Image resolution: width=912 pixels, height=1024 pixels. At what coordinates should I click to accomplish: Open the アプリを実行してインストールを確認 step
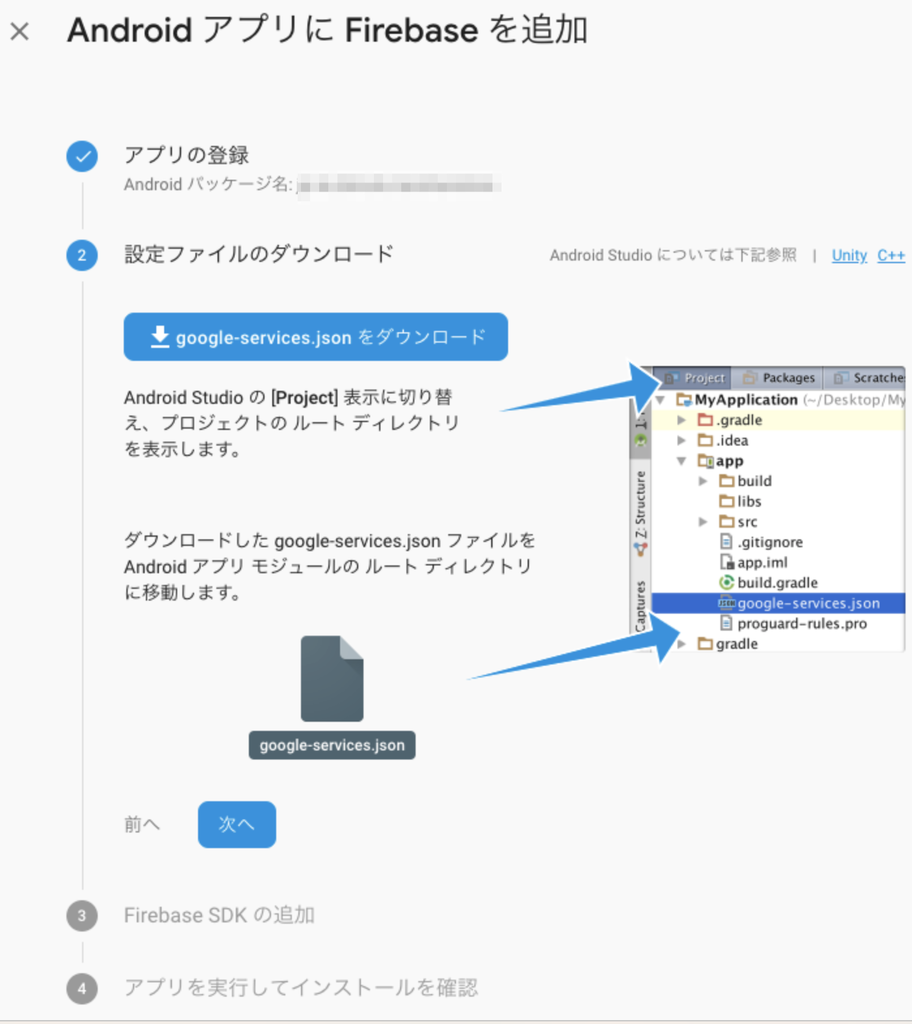[x=301, y=988]
